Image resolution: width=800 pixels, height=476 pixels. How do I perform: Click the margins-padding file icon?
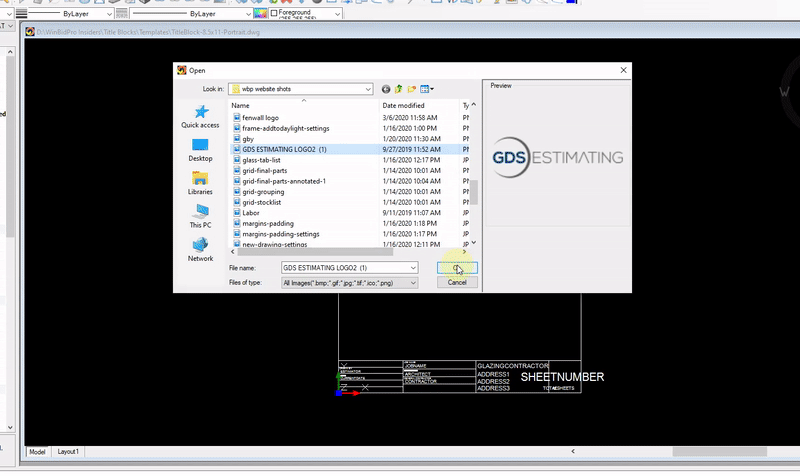pos(237,223)
